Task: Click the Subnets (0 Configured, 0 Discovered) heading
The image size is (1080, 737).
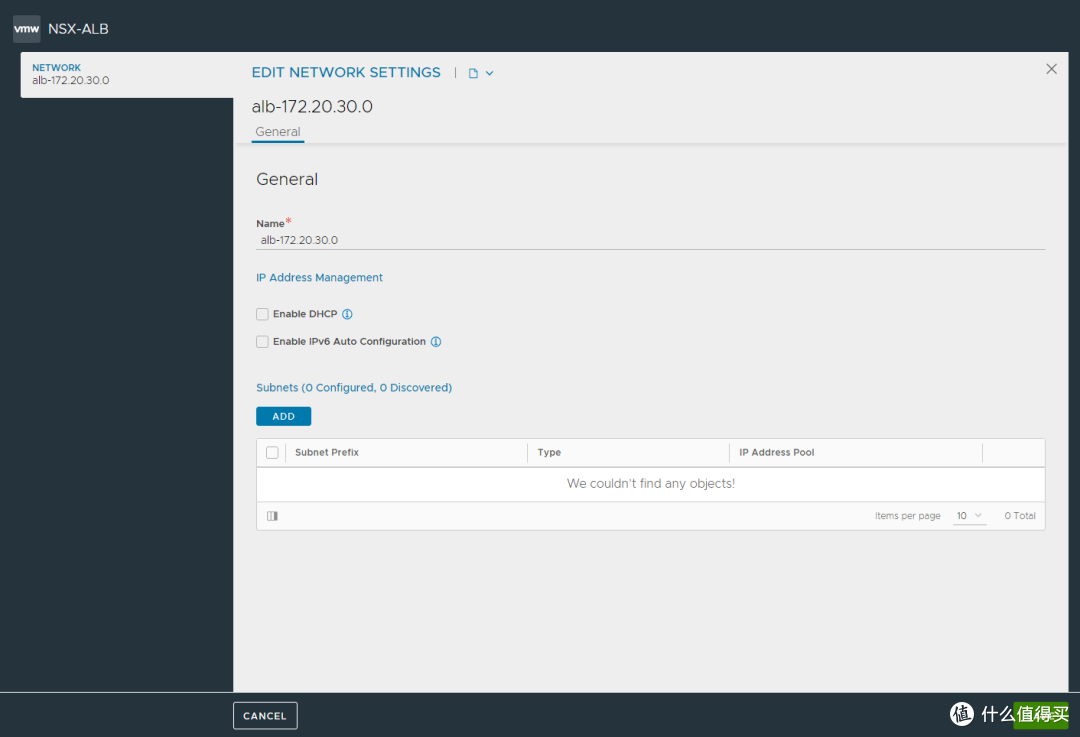Action: coord(354,388)
